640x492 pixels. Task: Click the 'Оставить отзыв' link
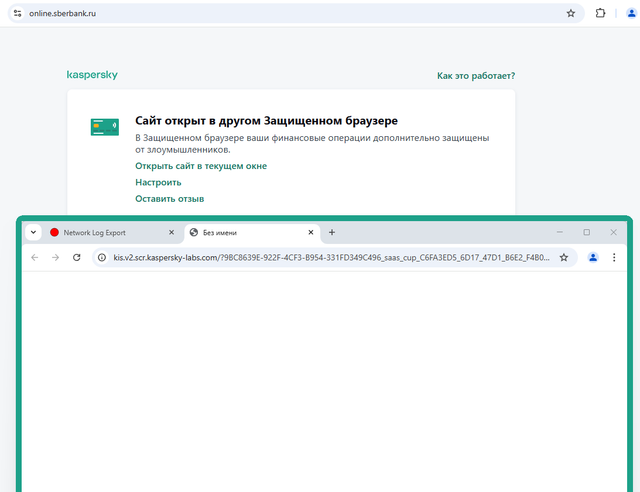169,198
